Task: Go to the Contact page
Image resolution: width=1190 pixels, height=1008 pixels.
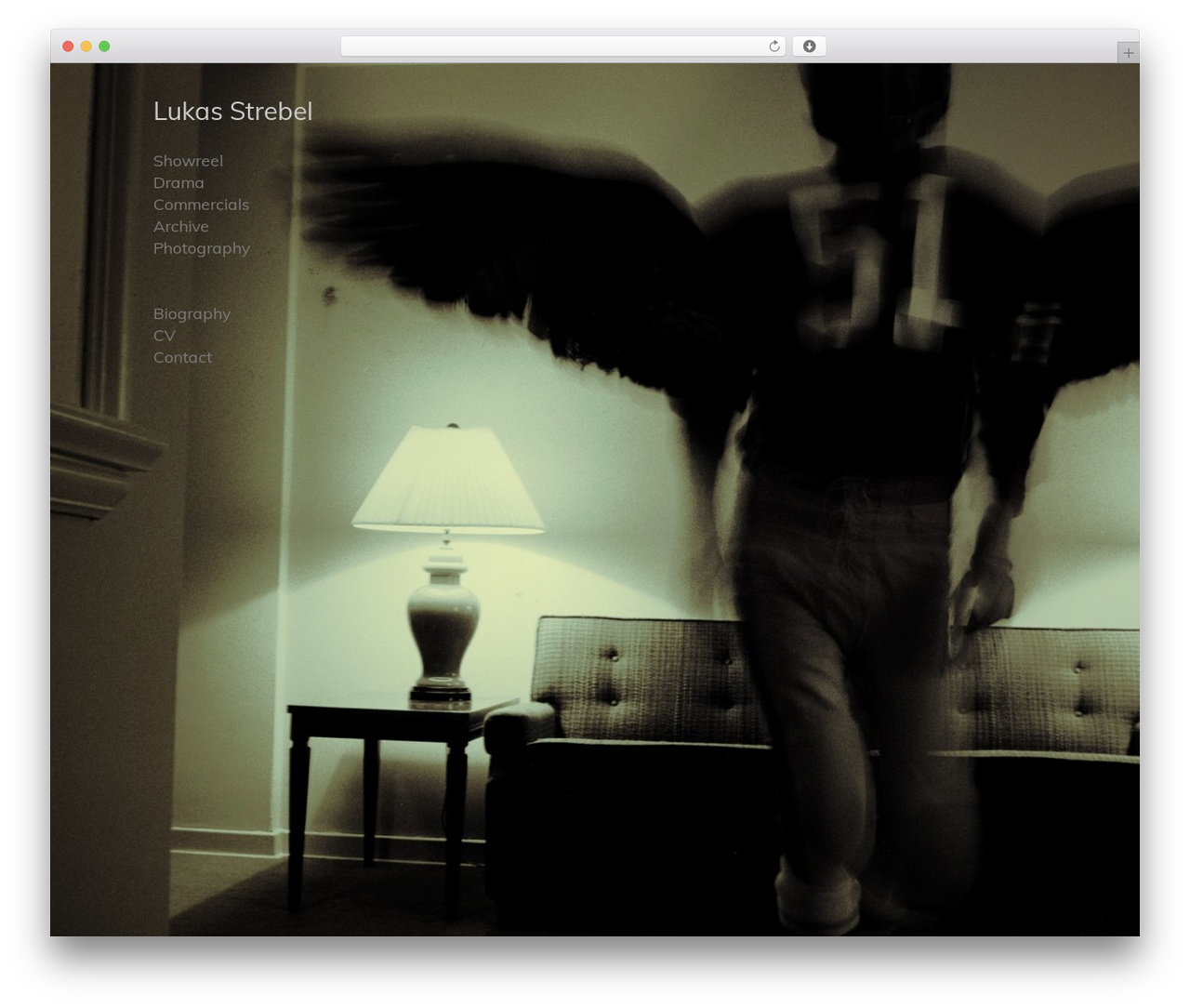Action: [182, 357]
